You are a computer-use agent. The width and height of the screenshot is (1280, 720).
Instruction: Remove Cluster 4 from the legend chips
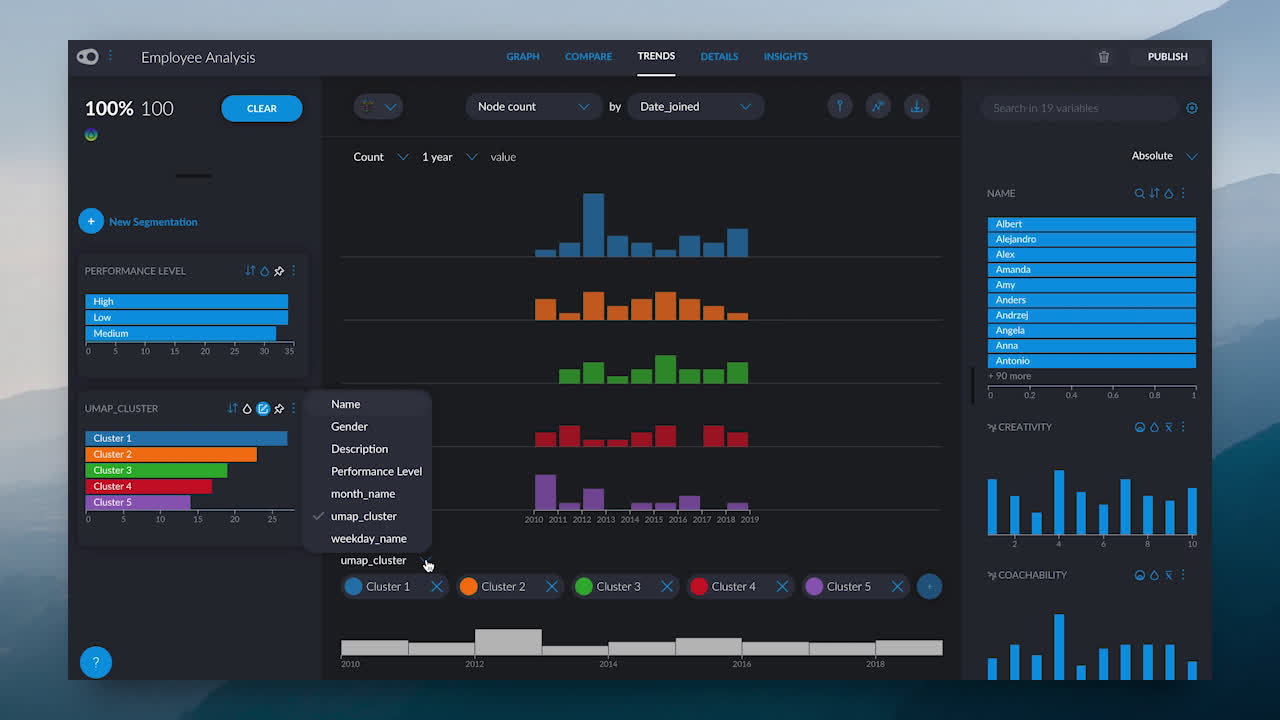click(x=784, y=586)
